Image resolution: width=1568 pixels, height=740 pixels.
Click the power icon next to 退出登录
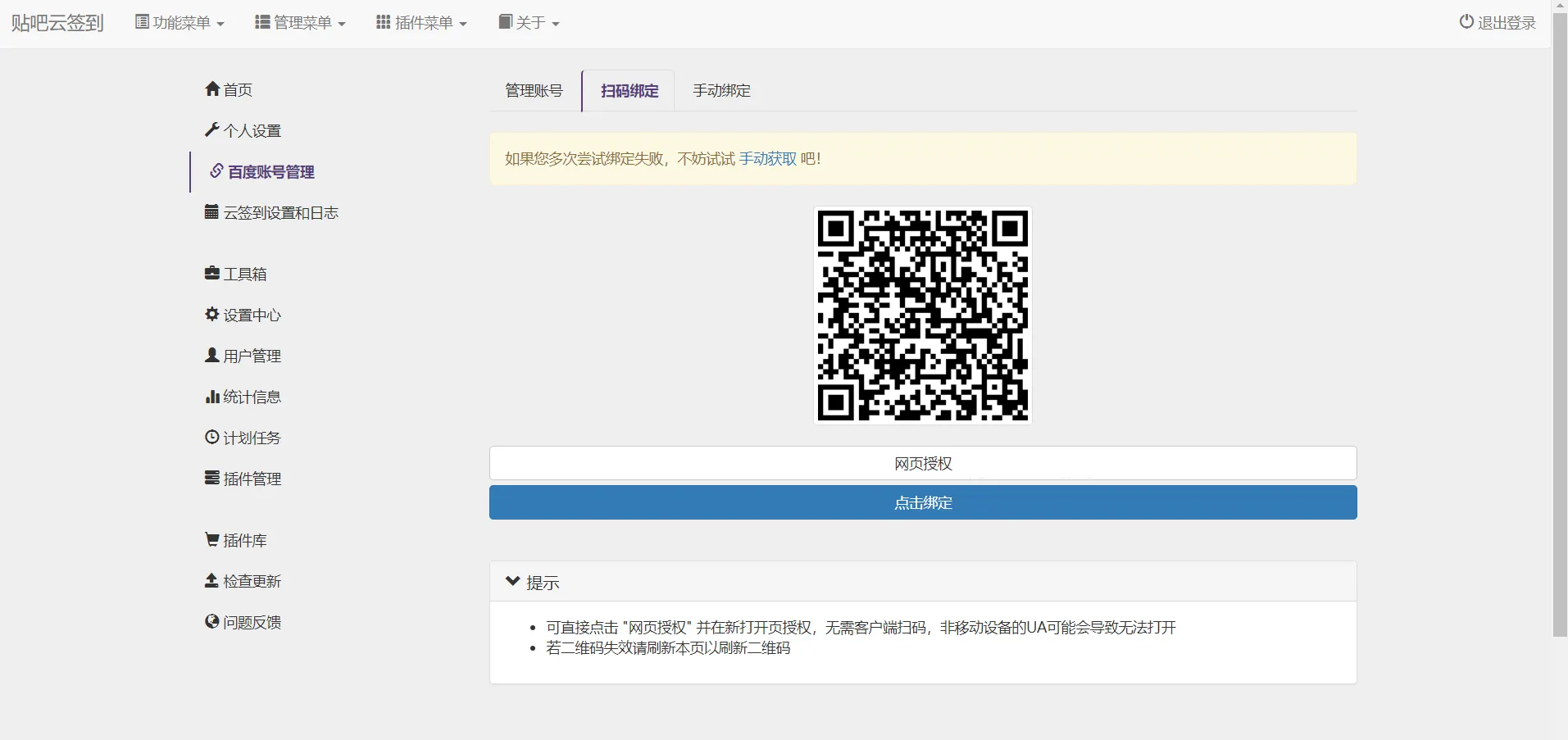[1466, 21]
